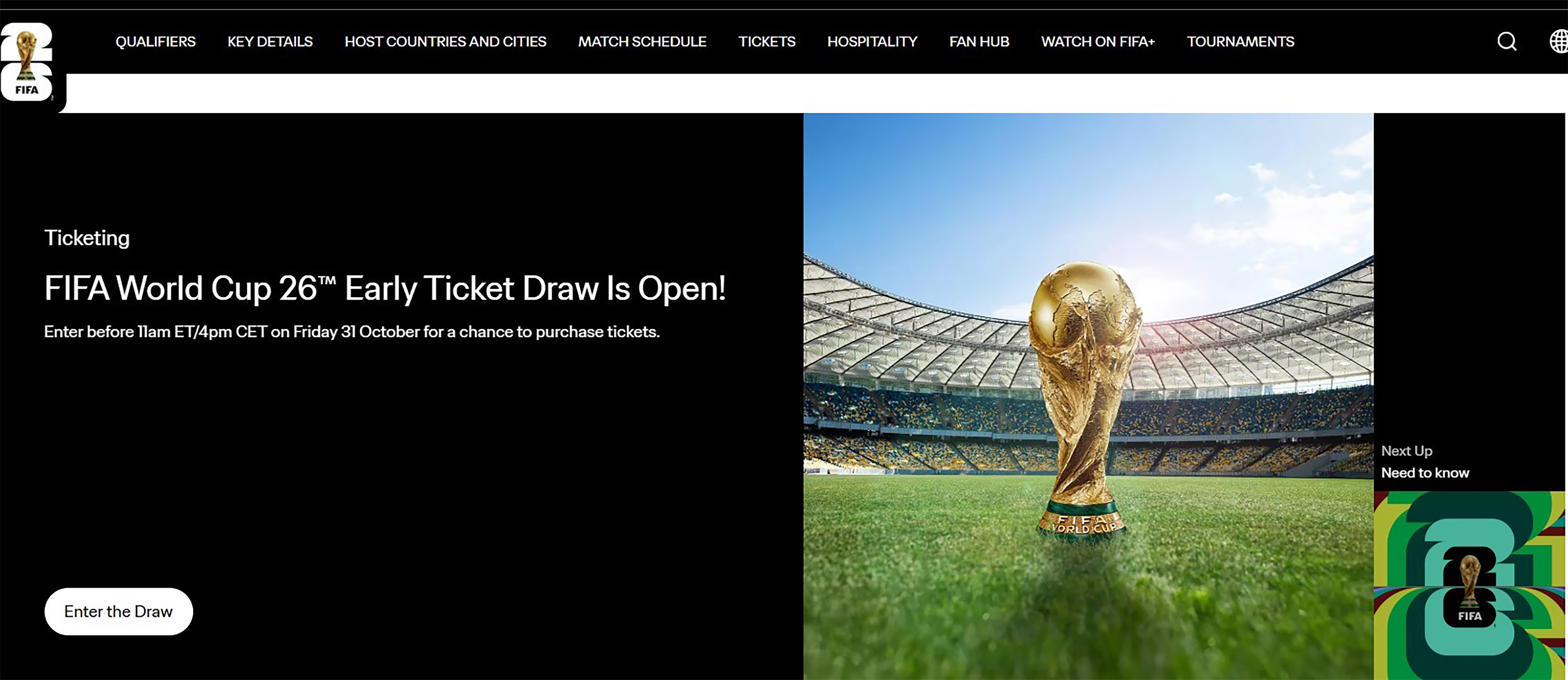Viewport: 1568px width, 680px height.
Task: Click the Ticketing category label
Action: point(87,238)
